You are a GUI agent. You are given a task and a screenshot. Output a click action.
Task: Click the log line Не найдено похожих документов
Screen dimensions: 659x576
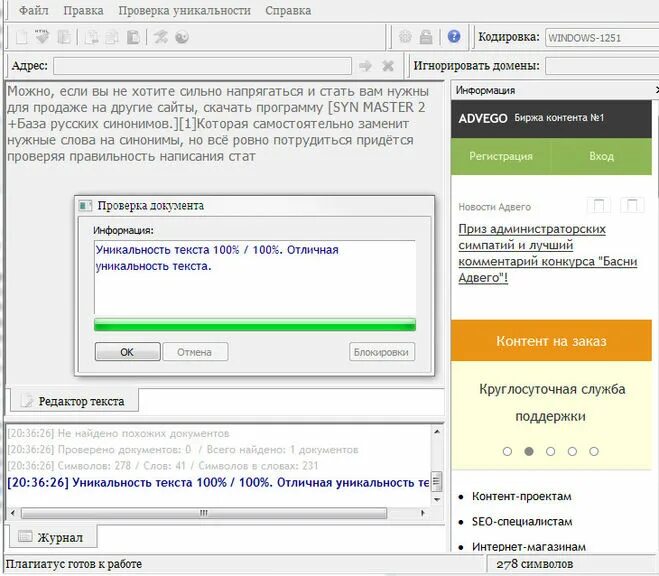(x=119, y=433)
